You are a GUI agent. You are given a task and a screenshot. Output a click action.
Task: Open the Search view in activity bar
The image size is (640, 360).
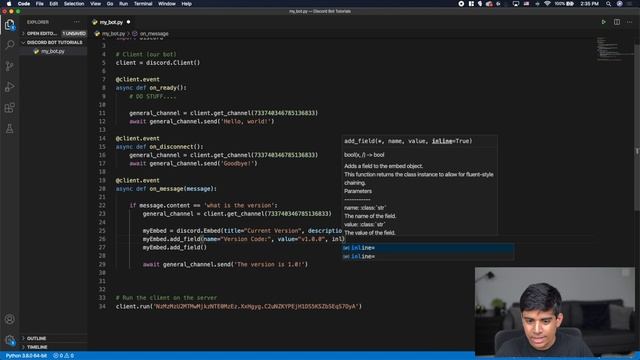pos(10,45)
